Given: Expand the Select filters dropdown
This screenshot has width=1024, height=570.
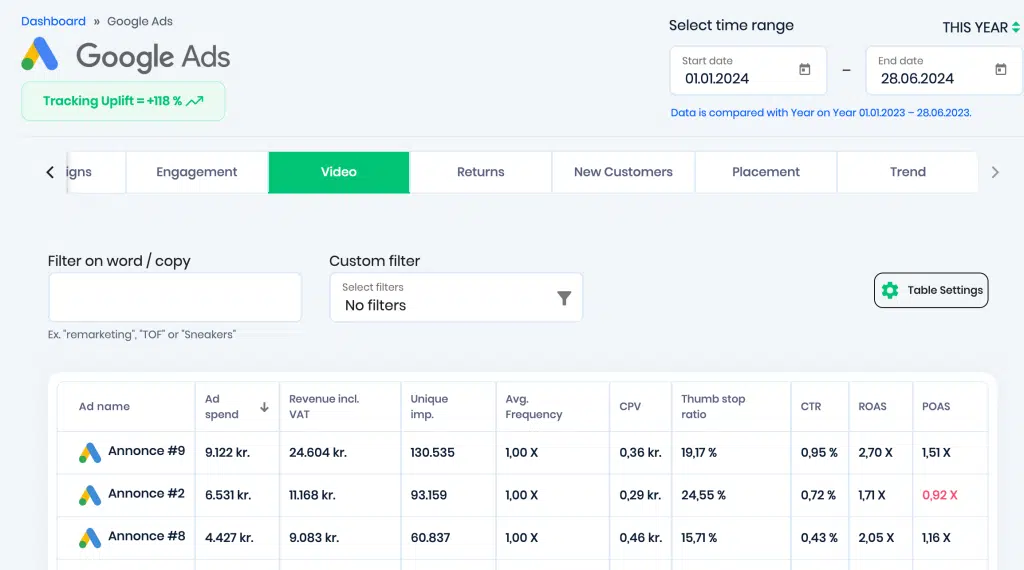Looking at the screenshot, I should point(456,297).
